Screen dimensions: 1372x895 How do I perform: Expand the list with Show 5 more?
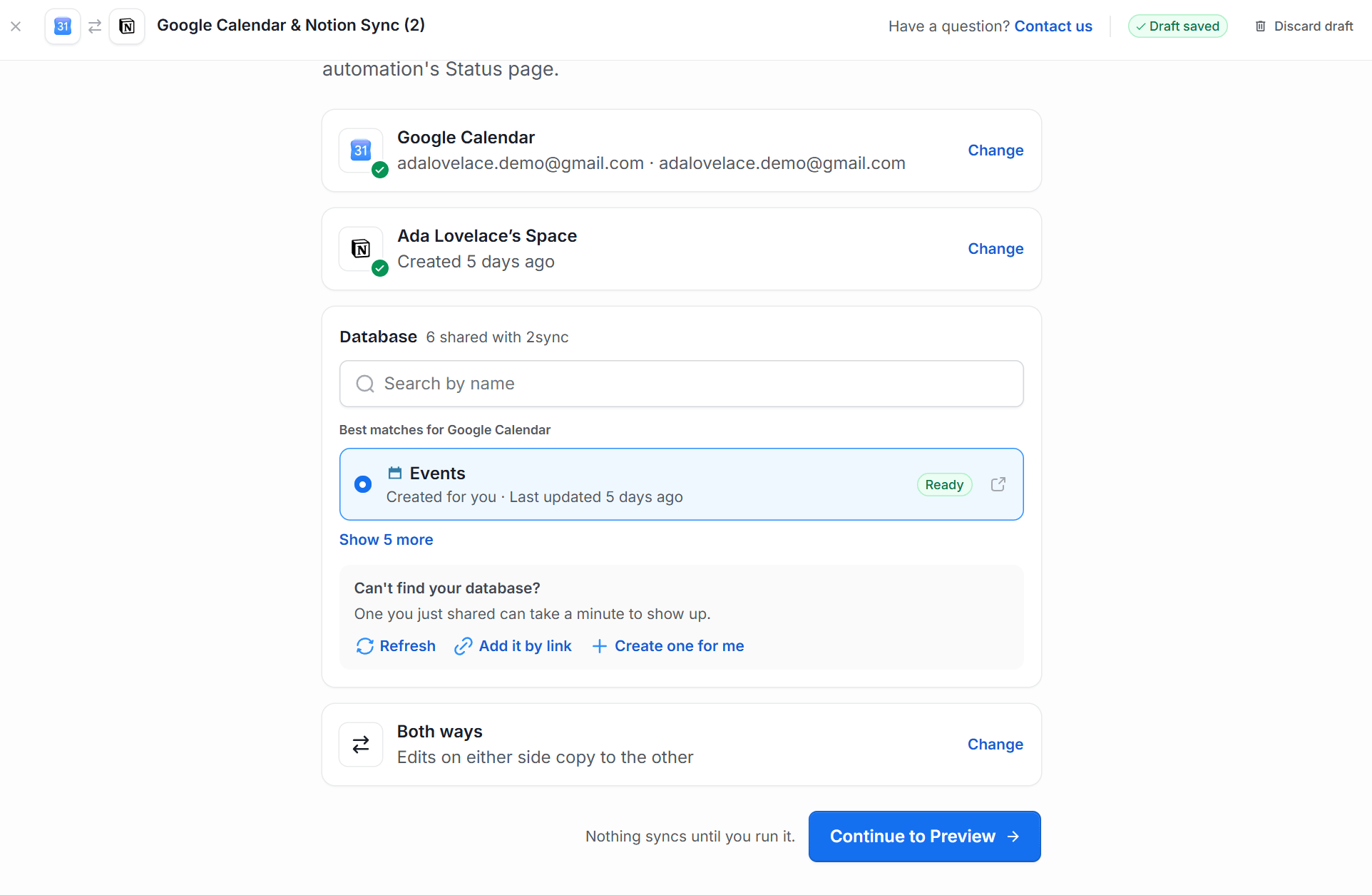coord(386,540)
